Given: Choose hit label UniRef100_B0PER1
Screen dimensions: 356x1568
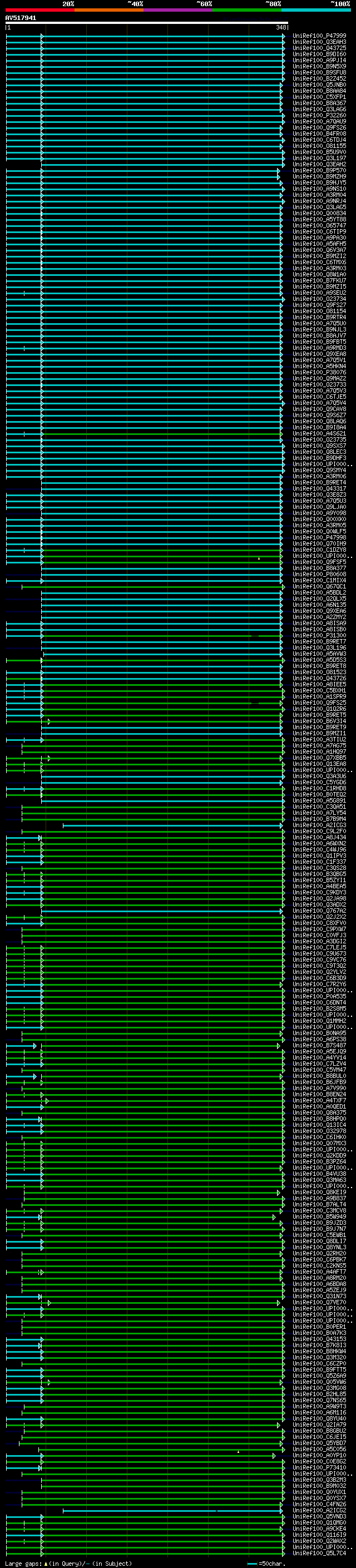Looking at the screenshot, I should point(319,1327).
